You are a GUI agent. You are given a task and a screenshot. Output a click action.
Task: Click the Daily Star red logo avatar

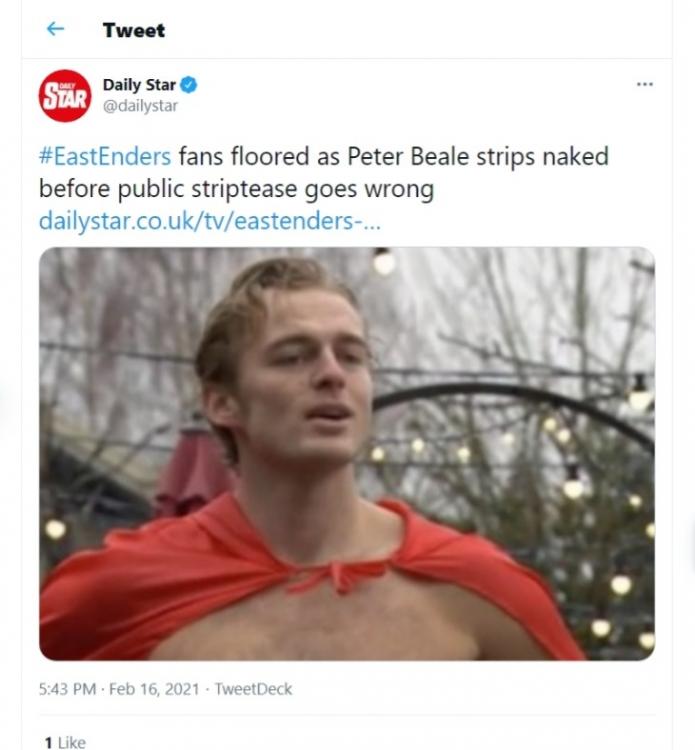65,96
